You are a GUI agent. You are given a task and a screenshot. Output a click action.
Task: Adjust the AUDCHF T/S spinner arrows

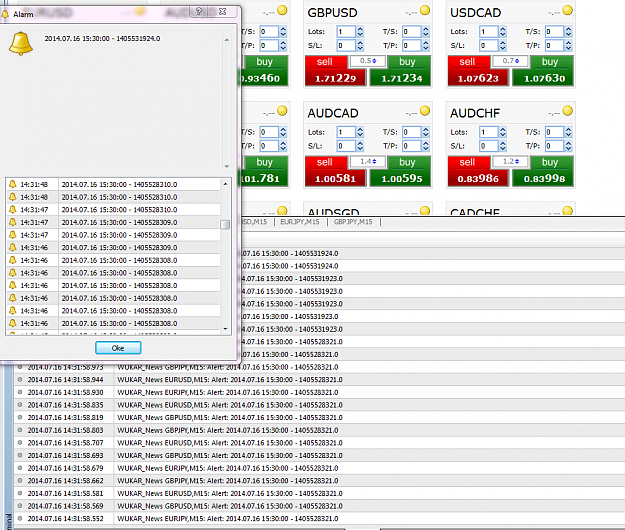point(568,132)
